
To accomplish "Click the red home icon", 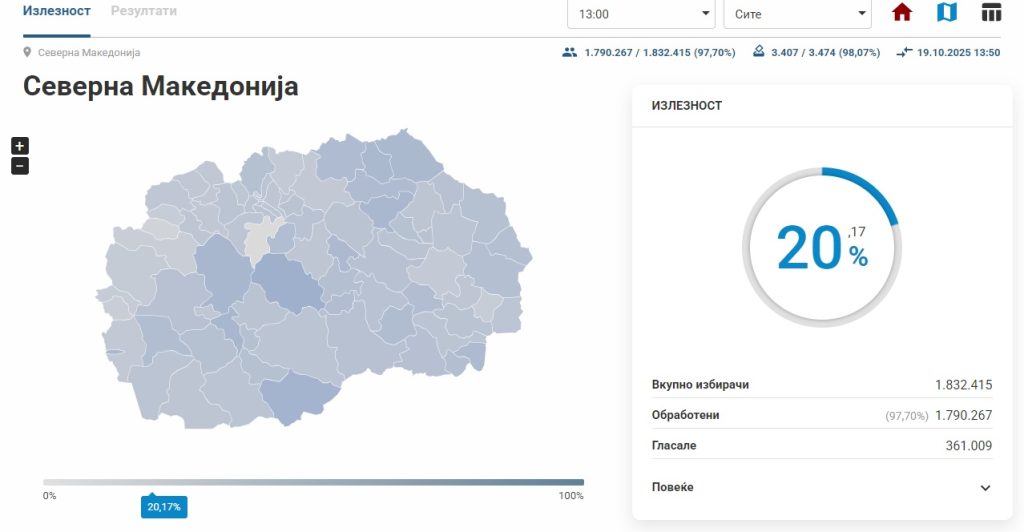I will tap(902, 13).
